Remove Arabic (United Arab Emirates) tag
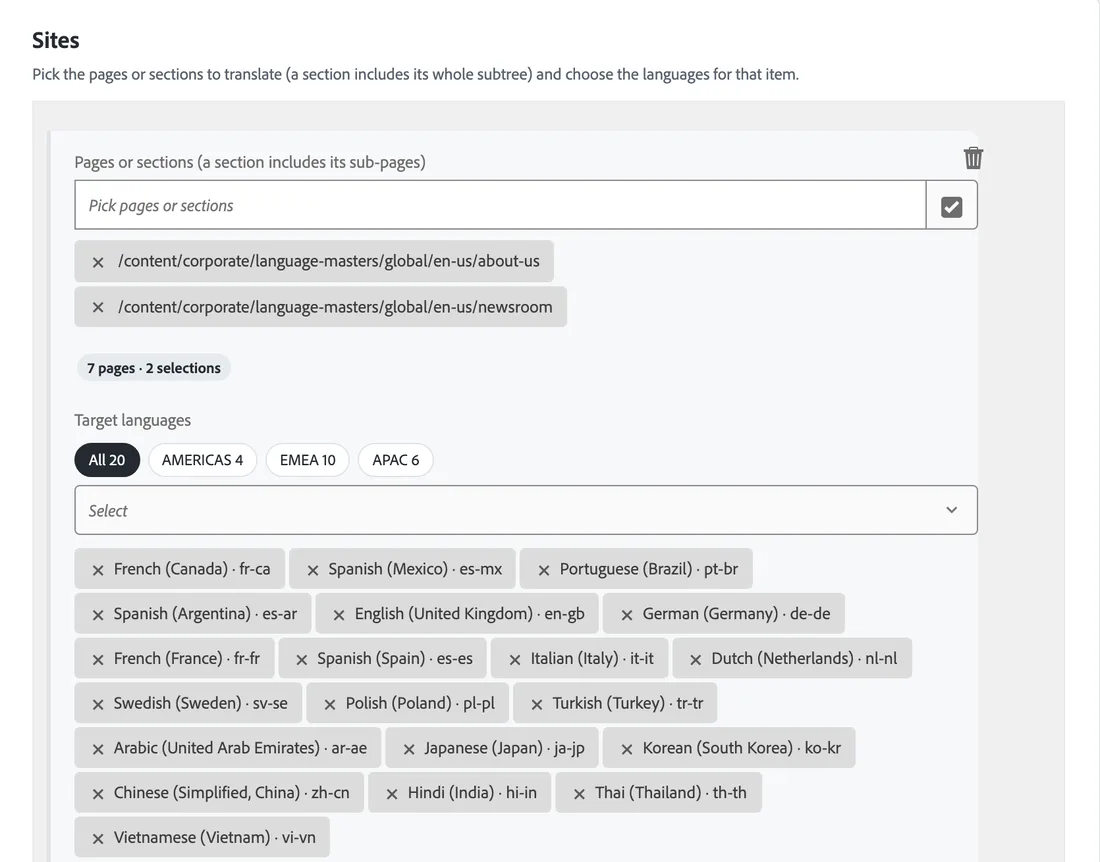 (98, 750)
